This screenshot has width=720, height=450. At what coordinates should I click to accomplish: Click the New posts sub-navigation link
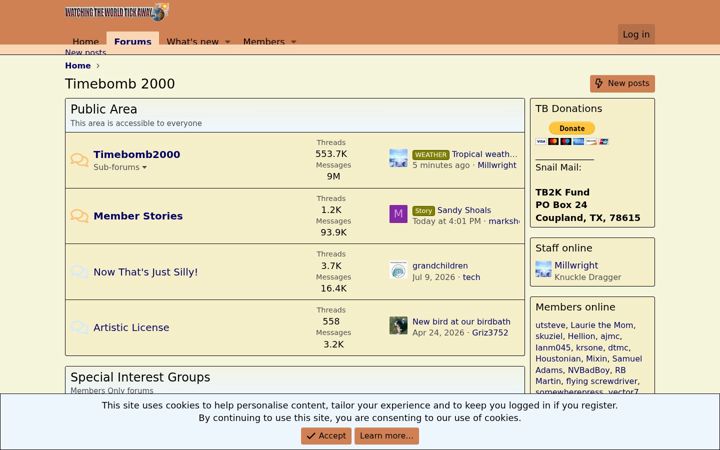tap(85, 52)
